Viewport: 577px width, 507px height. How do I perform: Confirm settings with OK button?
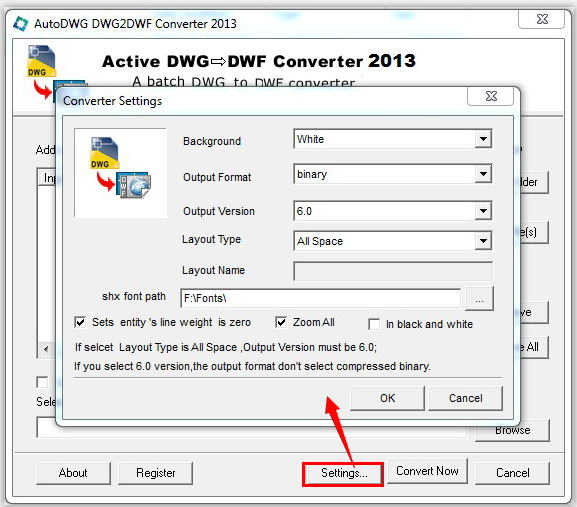(x=387, y=398)
